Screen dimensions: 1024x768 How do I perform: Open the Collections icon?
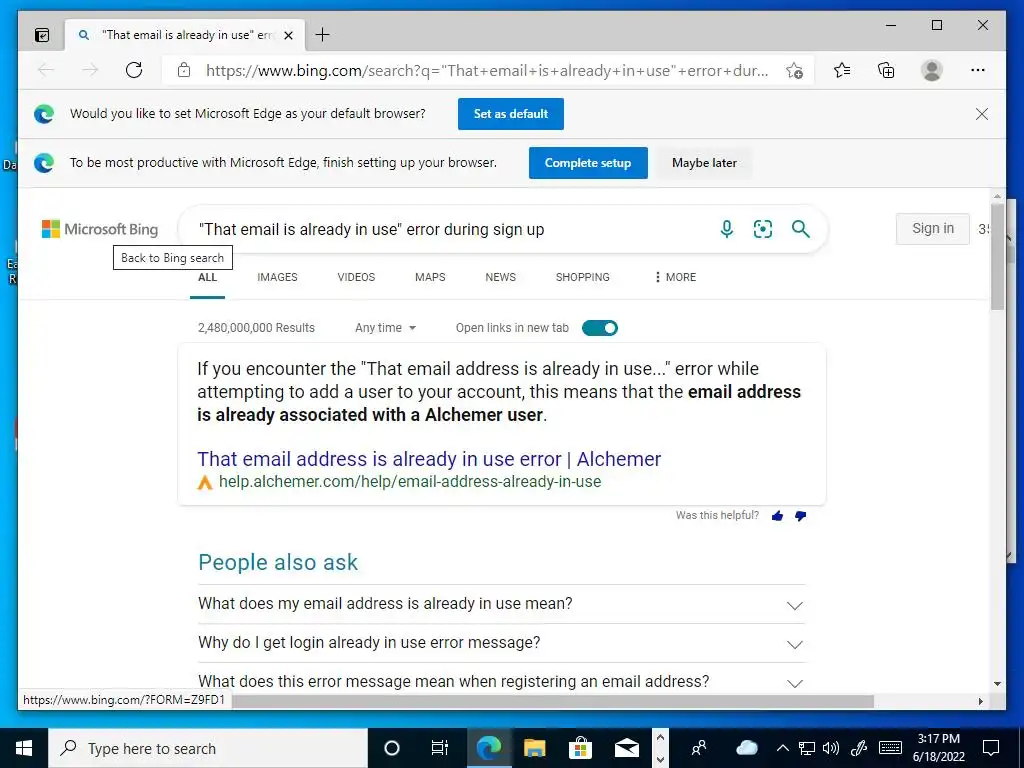point(886,70)
